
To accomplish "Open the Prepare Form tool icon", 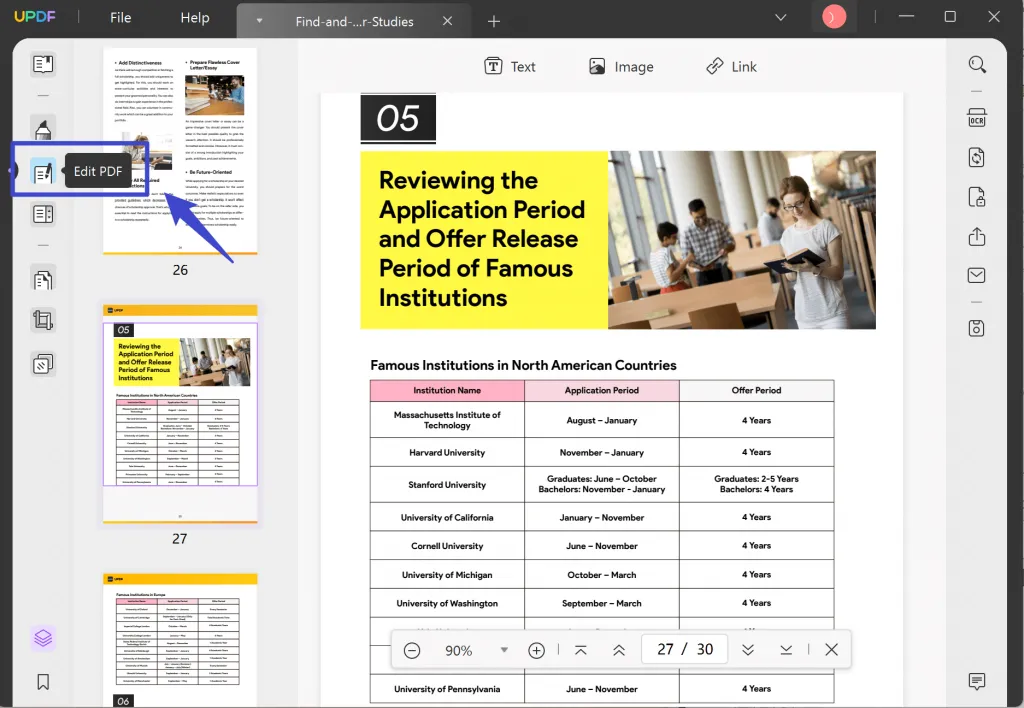I will [43, 214].
